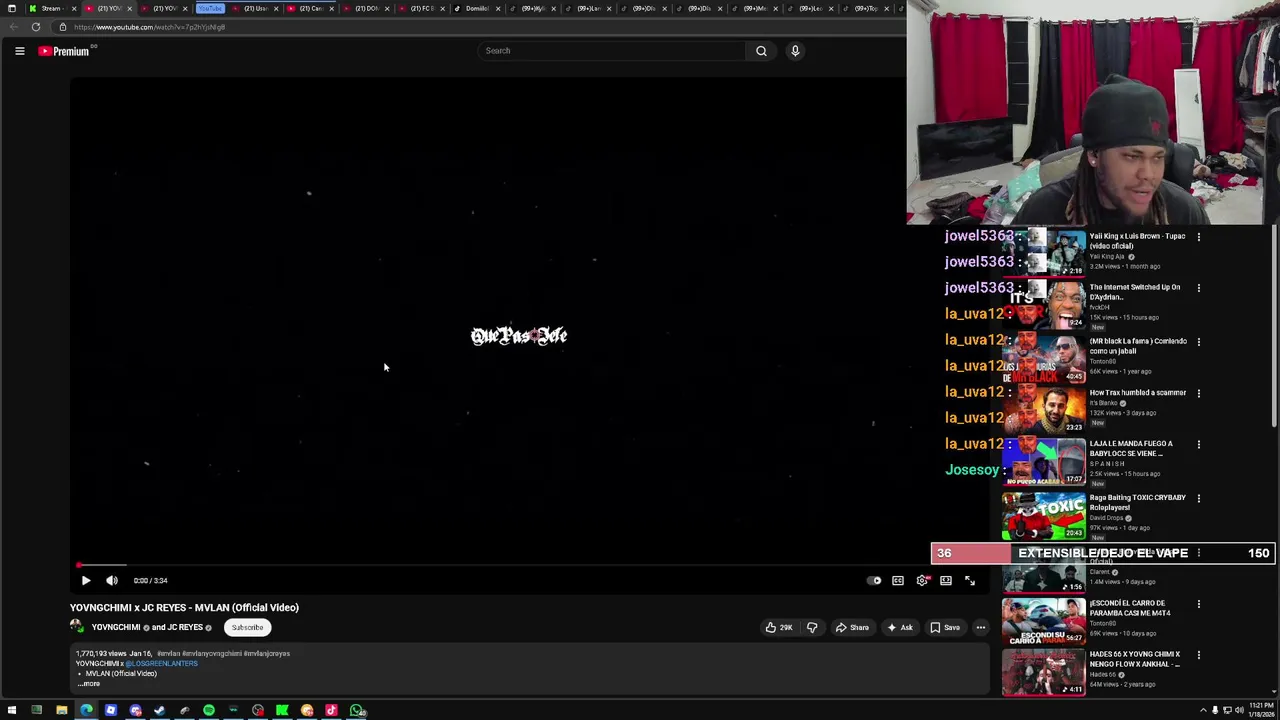Open TikTok from the taskbar
This screenshot has height=720, width=1280.
(x=331, y=711)
